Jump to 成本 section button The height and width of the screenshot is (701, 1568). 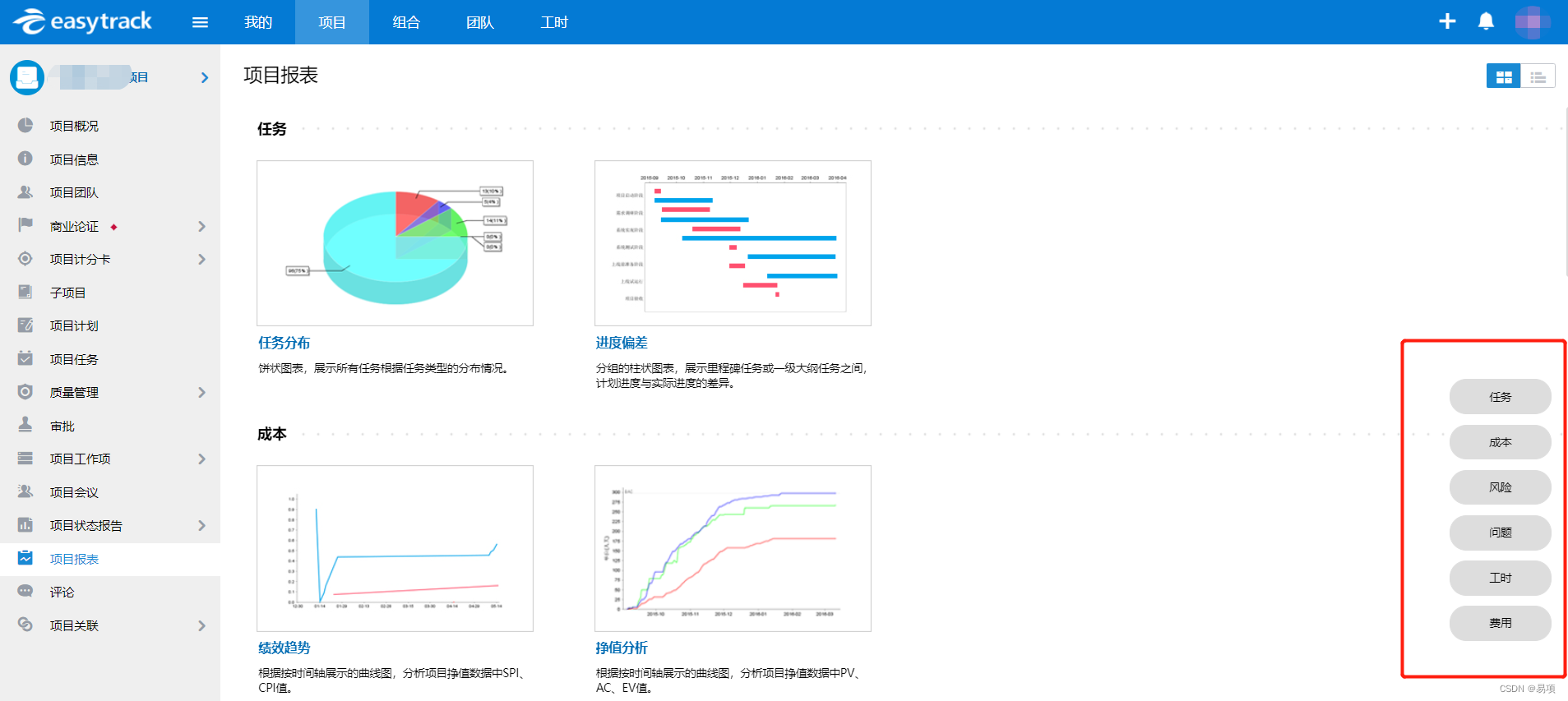pyautogui.click(x=1500, y=442)
